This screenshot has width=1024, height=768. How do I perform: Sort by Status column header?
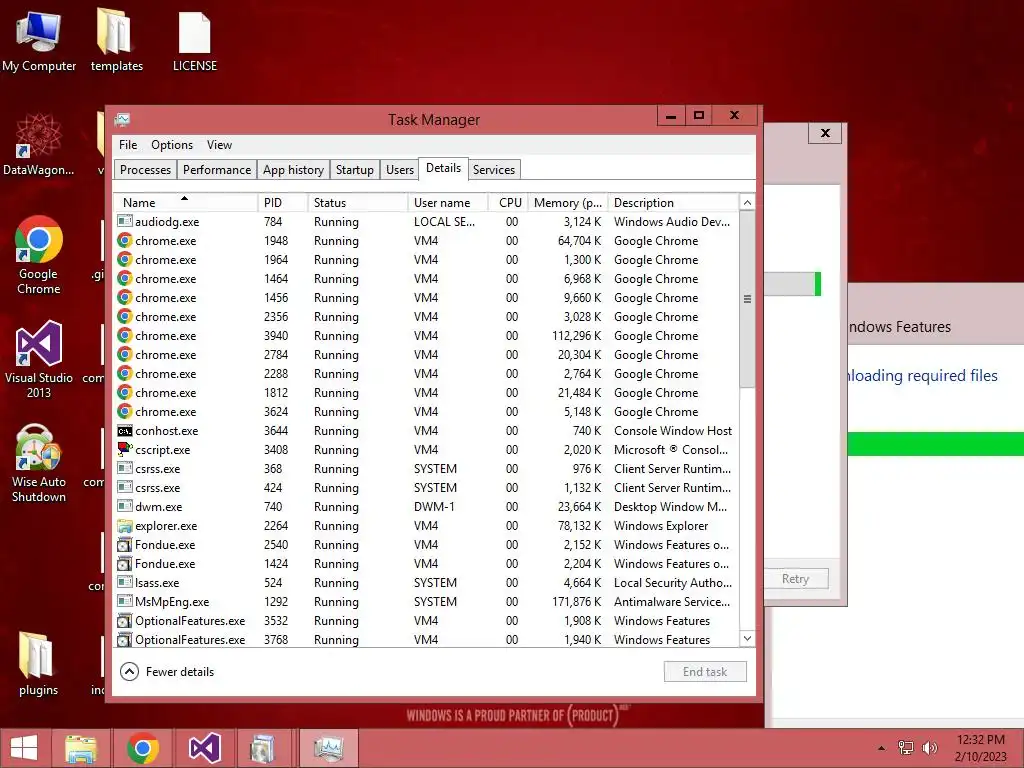point(358,202)
